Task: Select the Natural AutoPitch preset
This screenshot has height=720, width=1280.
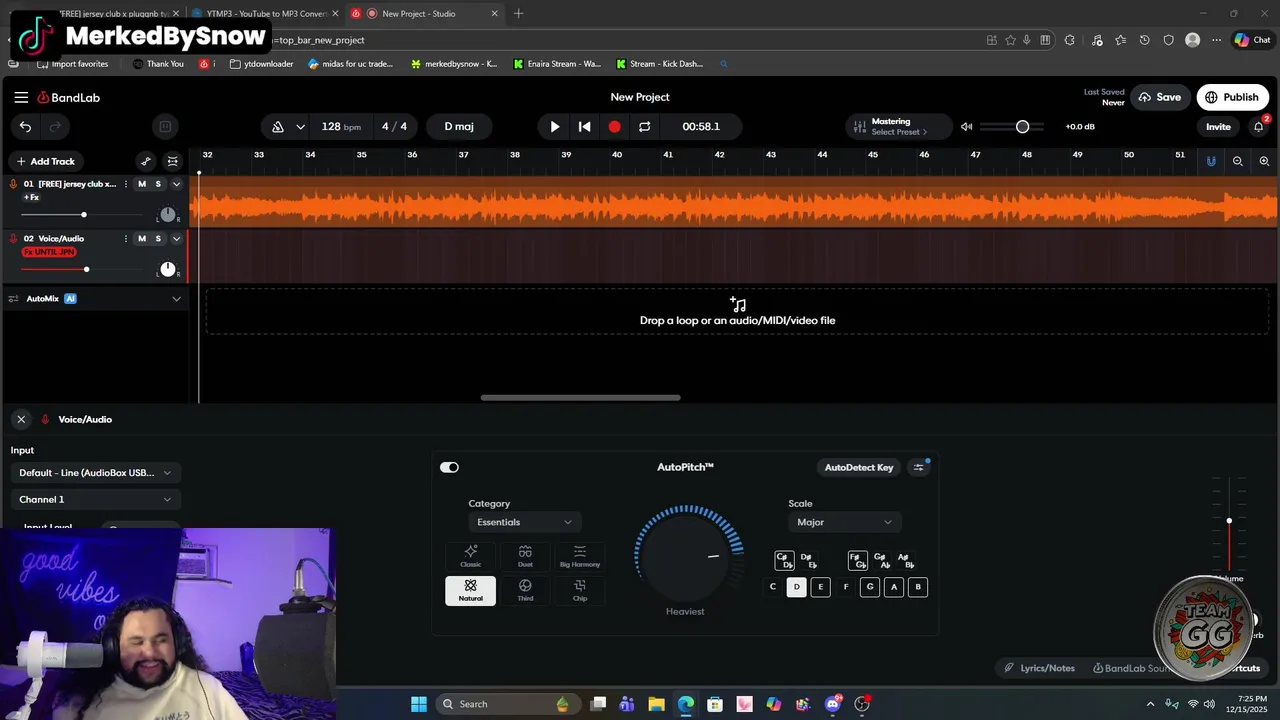Action: click(470, 590)
